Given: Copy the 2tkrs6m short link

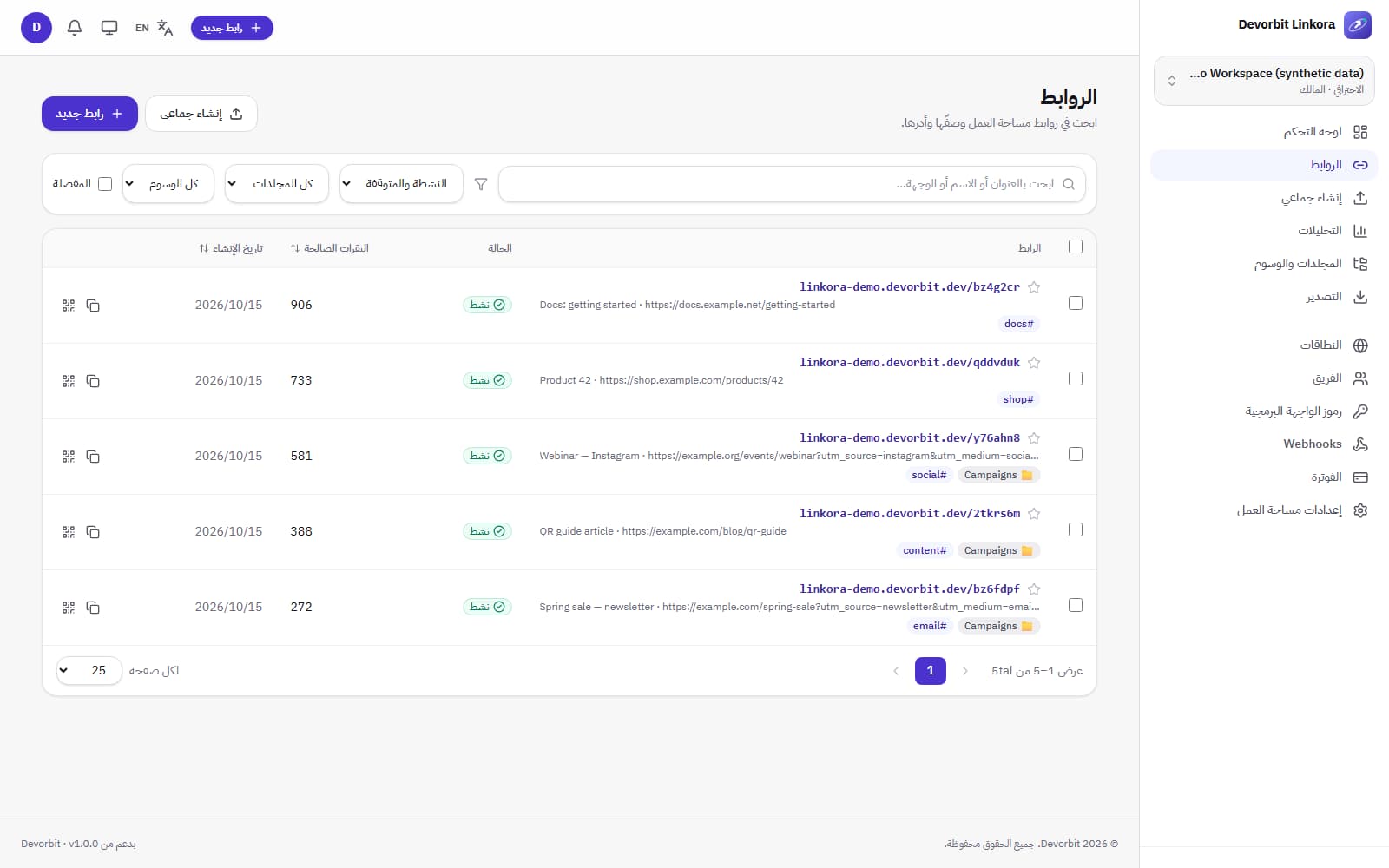Looking at the screenshot, I should coord(93,532).
